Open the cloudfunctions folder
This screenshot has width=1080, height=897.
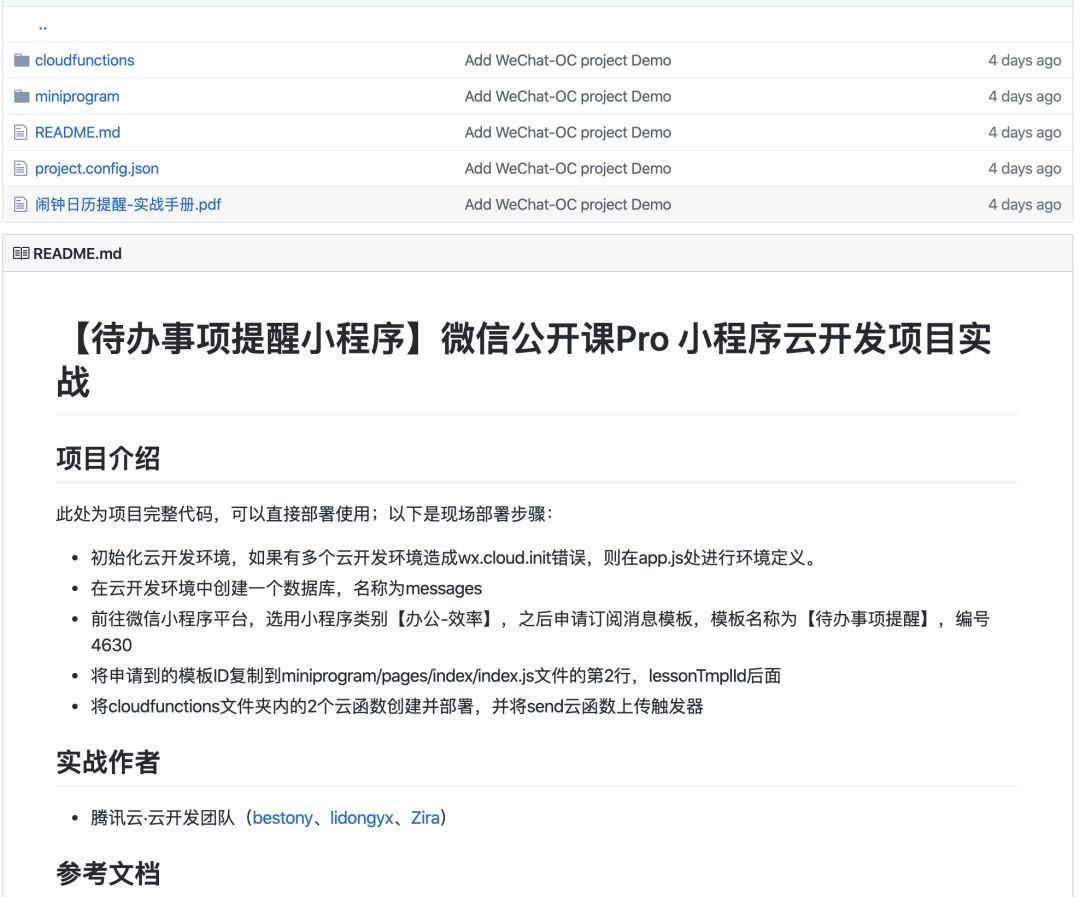(x=85, y=60)
